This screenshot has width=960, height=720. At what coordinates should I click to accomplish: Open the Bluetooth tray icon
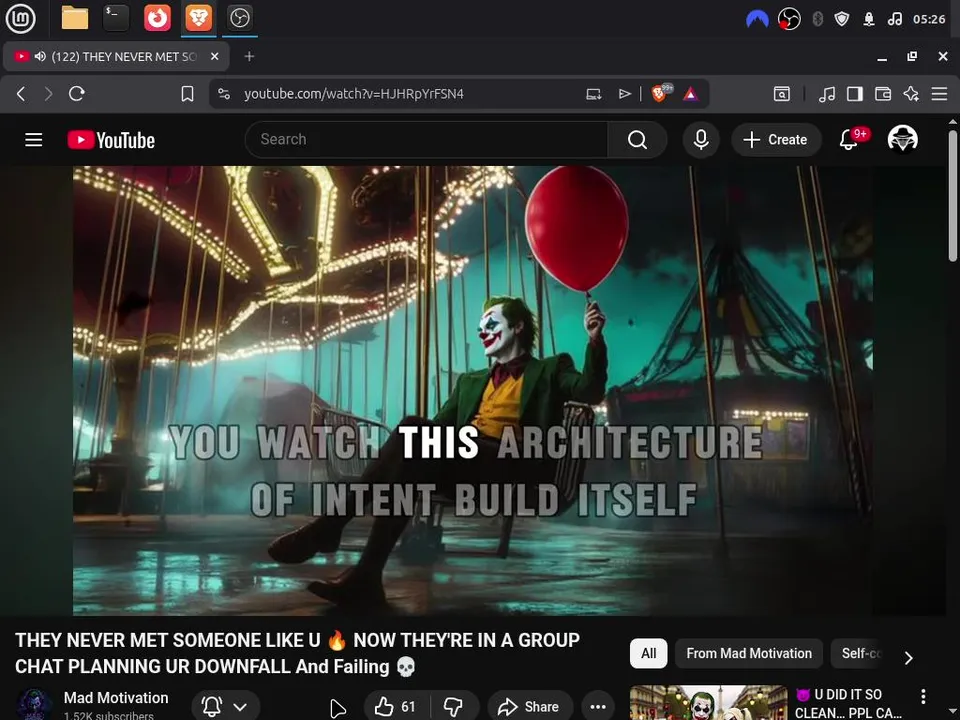817,19
